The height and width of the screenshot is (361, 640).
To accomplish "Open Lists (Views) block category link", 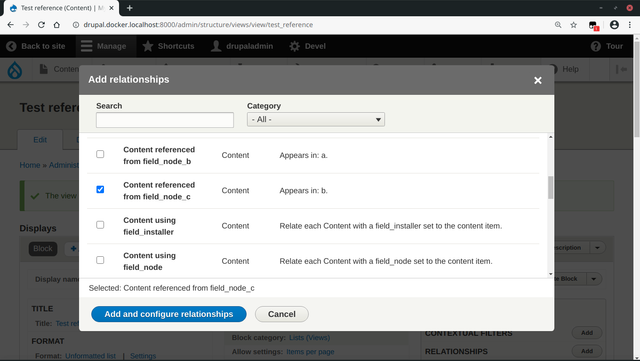I will [x=309, y=338].
